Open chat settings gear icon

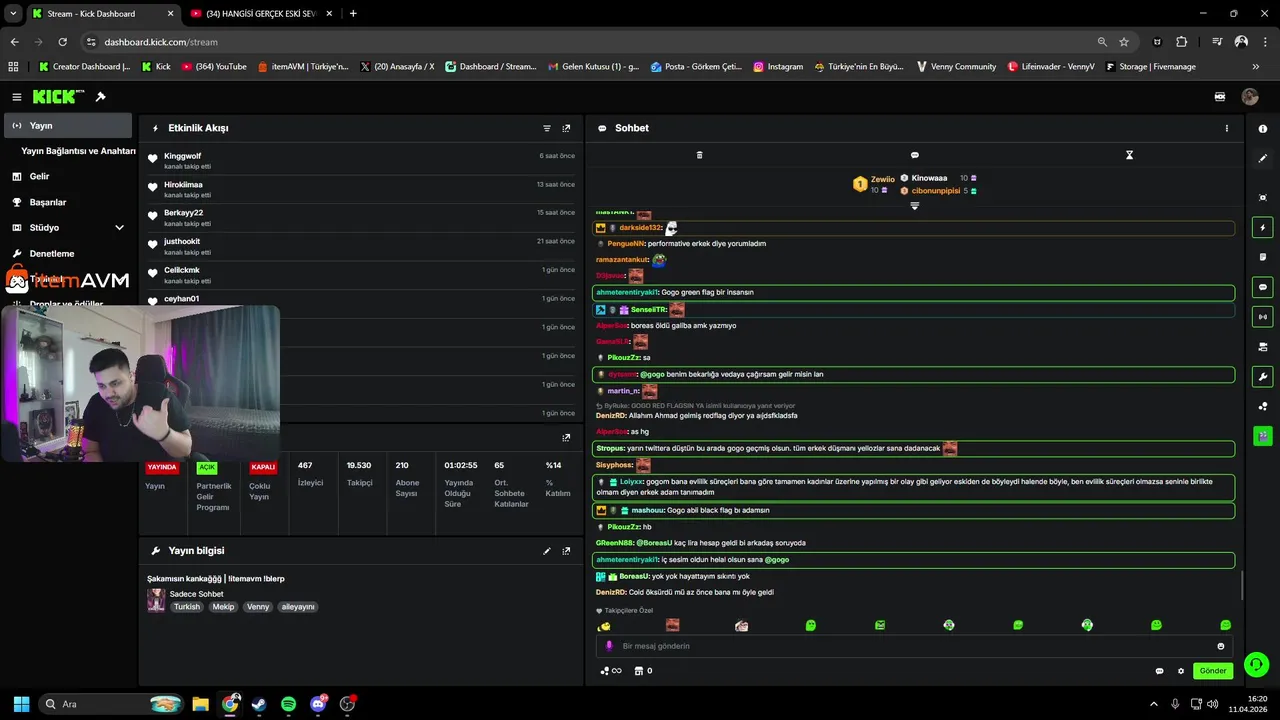pos(1181,671)
